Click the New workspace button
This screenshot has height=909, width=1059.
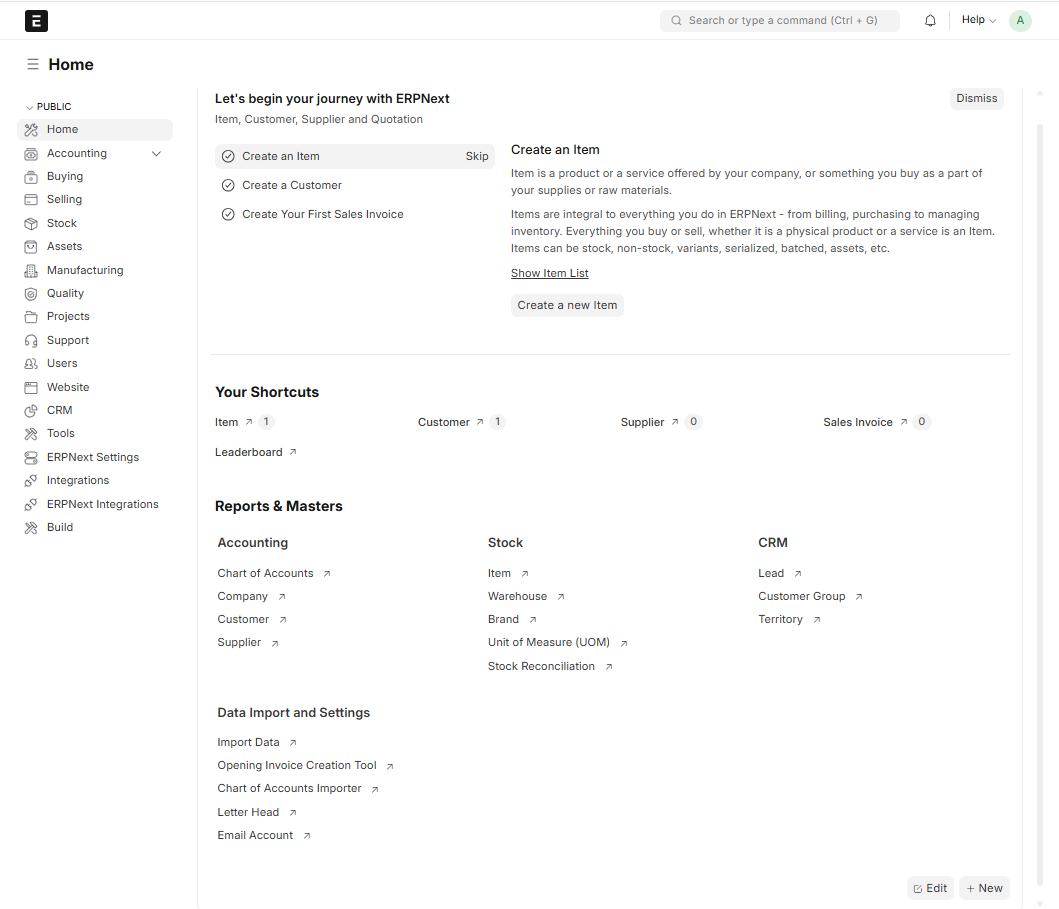[984, 889]
